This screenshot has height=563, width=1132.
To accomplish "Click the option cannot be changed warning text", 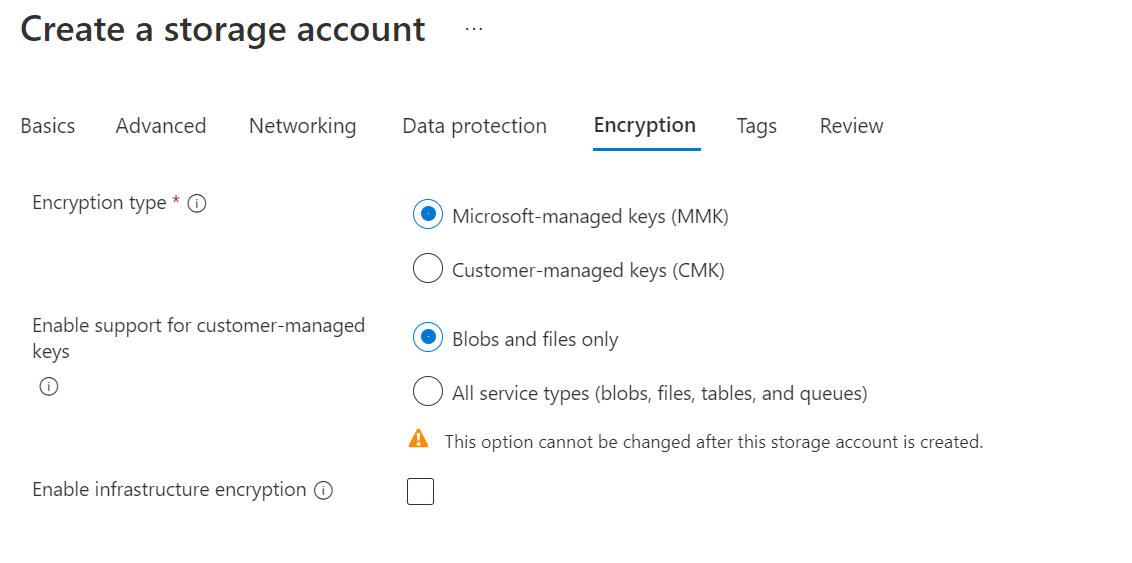I will pos(713,441).
